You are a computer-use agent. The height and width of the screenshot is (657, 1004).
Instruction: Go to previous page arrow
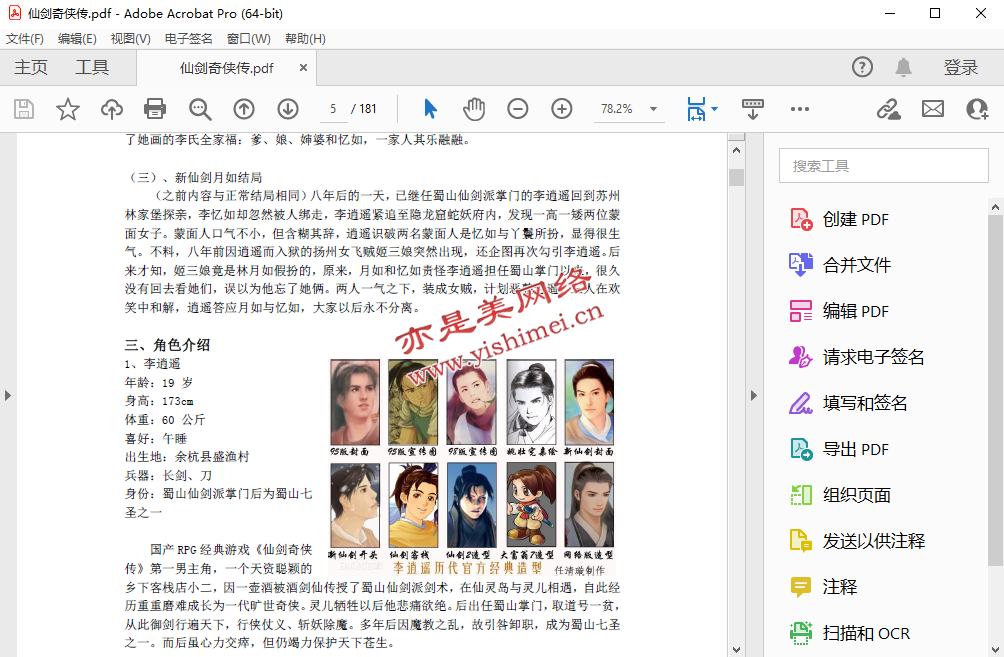point(244,109)
